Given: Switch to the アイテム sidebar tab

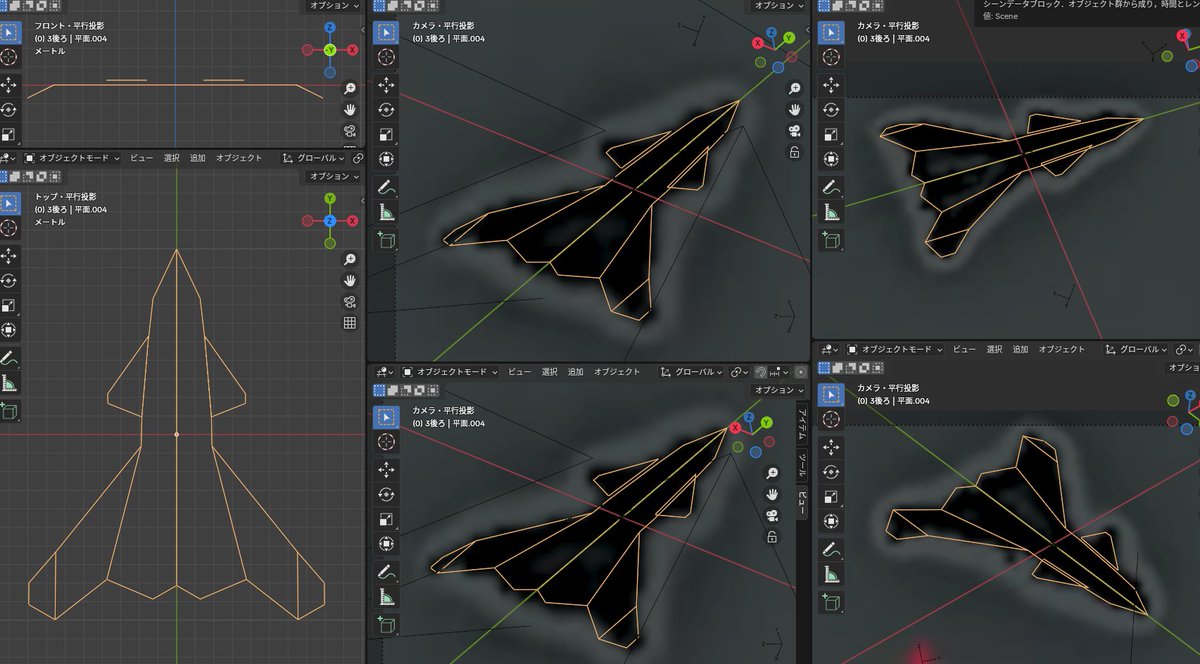Looking at the screenshot, I should [x=802, y=424].
